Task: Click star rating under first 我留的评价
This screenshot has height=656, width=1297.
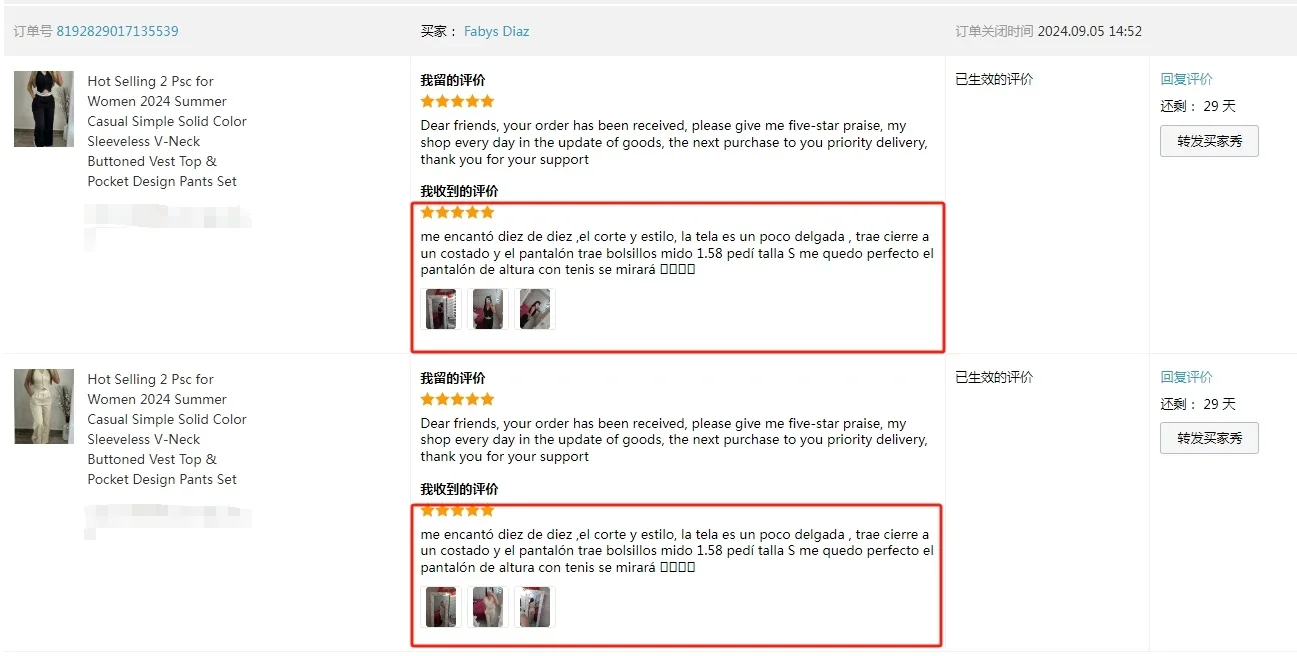Action: pos(457,101)
